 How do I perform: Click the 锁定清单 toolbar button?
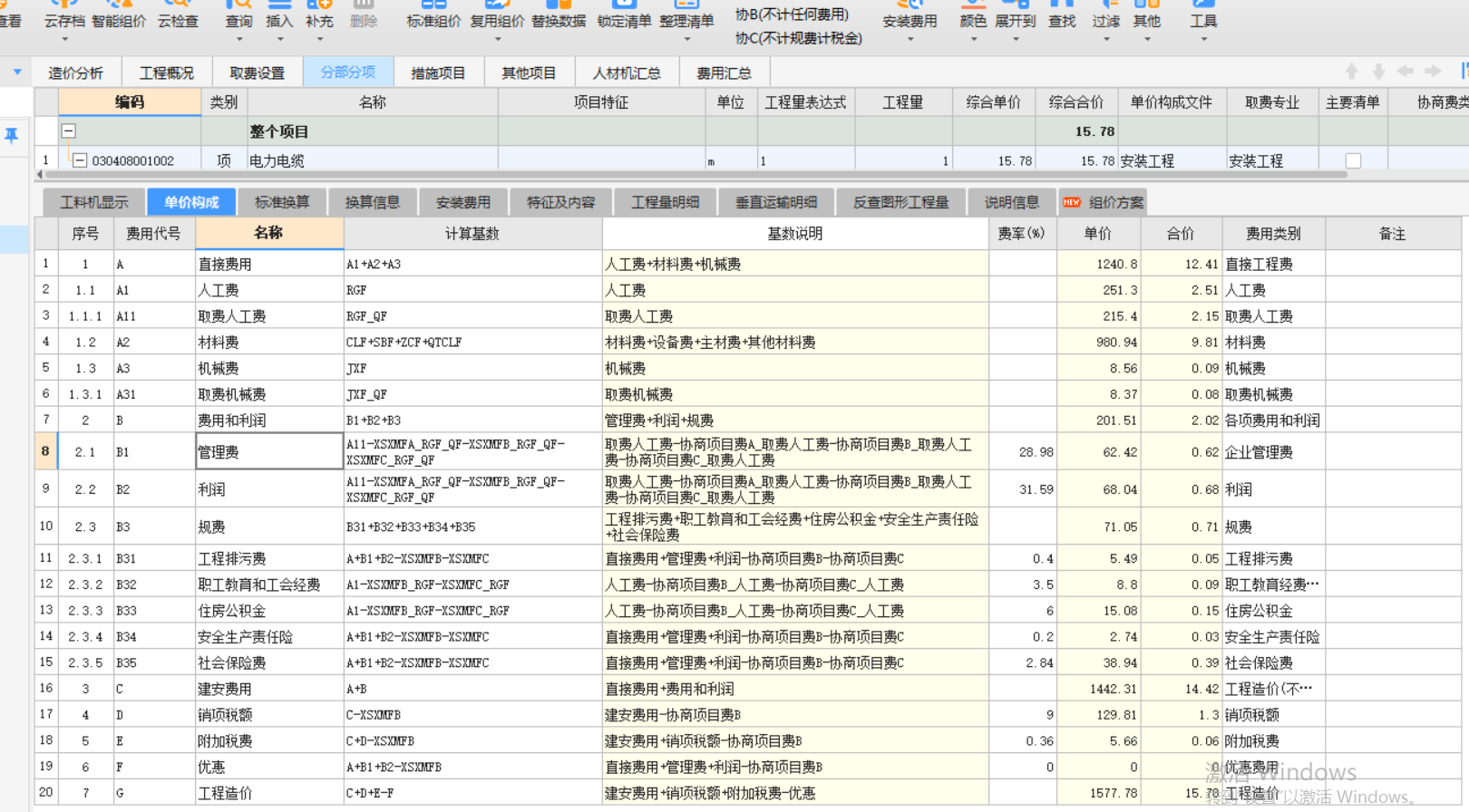[624, 14]
